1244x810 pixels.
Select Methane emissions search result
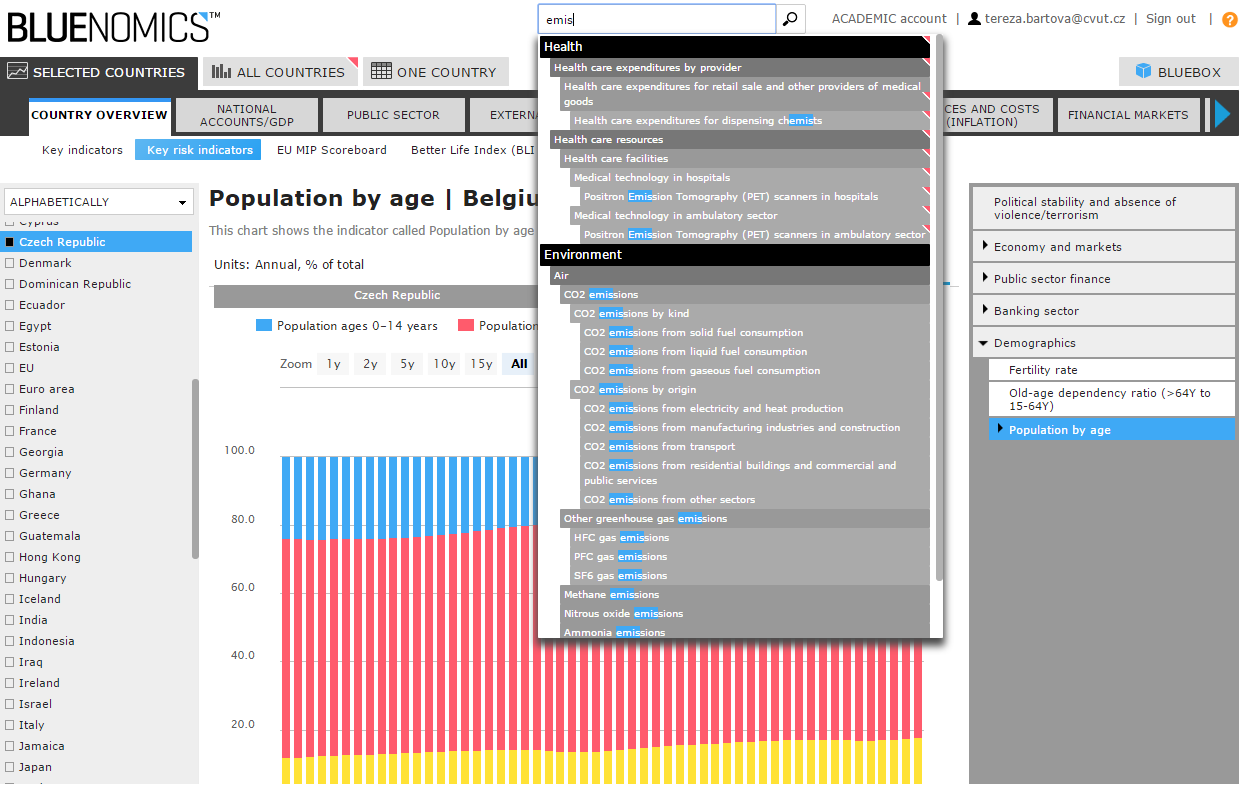click(745, 595)
